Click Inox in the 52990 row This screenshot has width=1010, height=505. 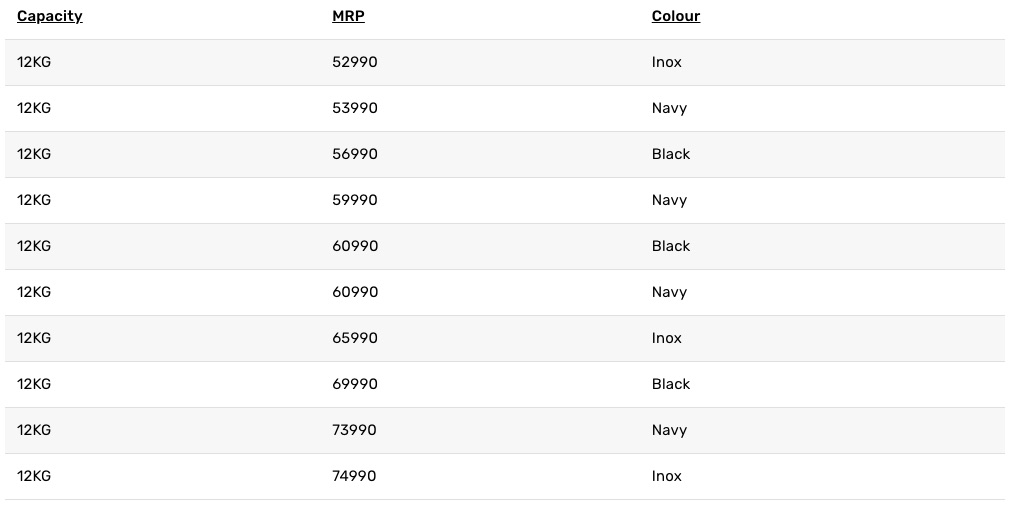pyautogui.click(x=667, y=62)
